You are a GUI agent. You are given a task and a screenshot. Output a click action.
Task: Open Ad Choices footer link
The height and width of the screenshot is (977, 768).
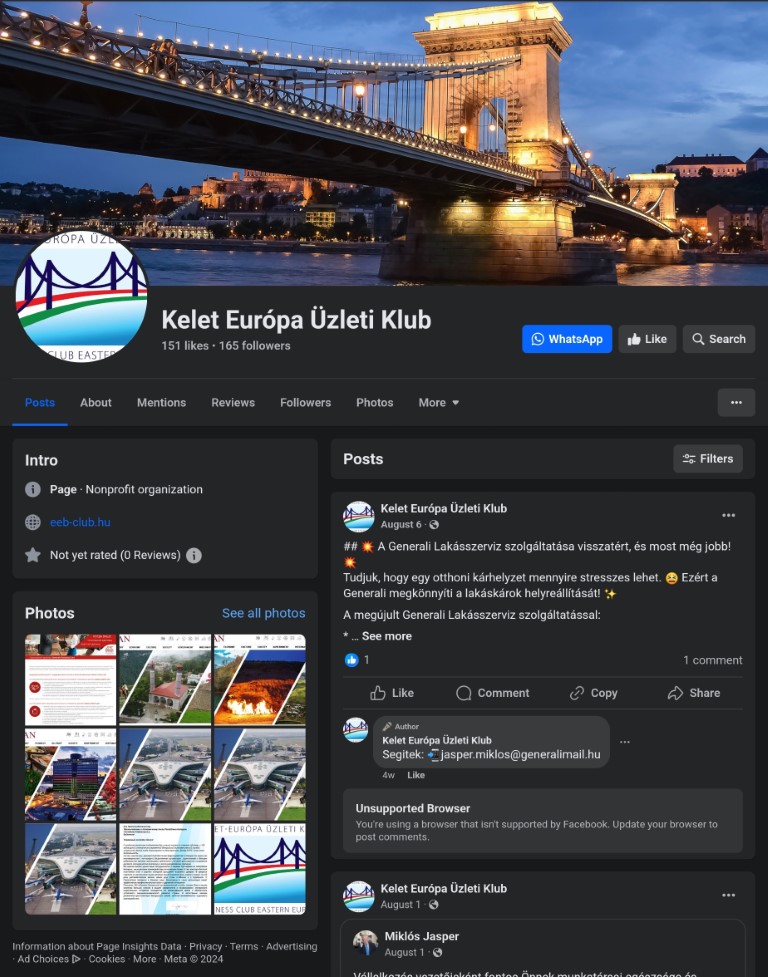[49, 959]
